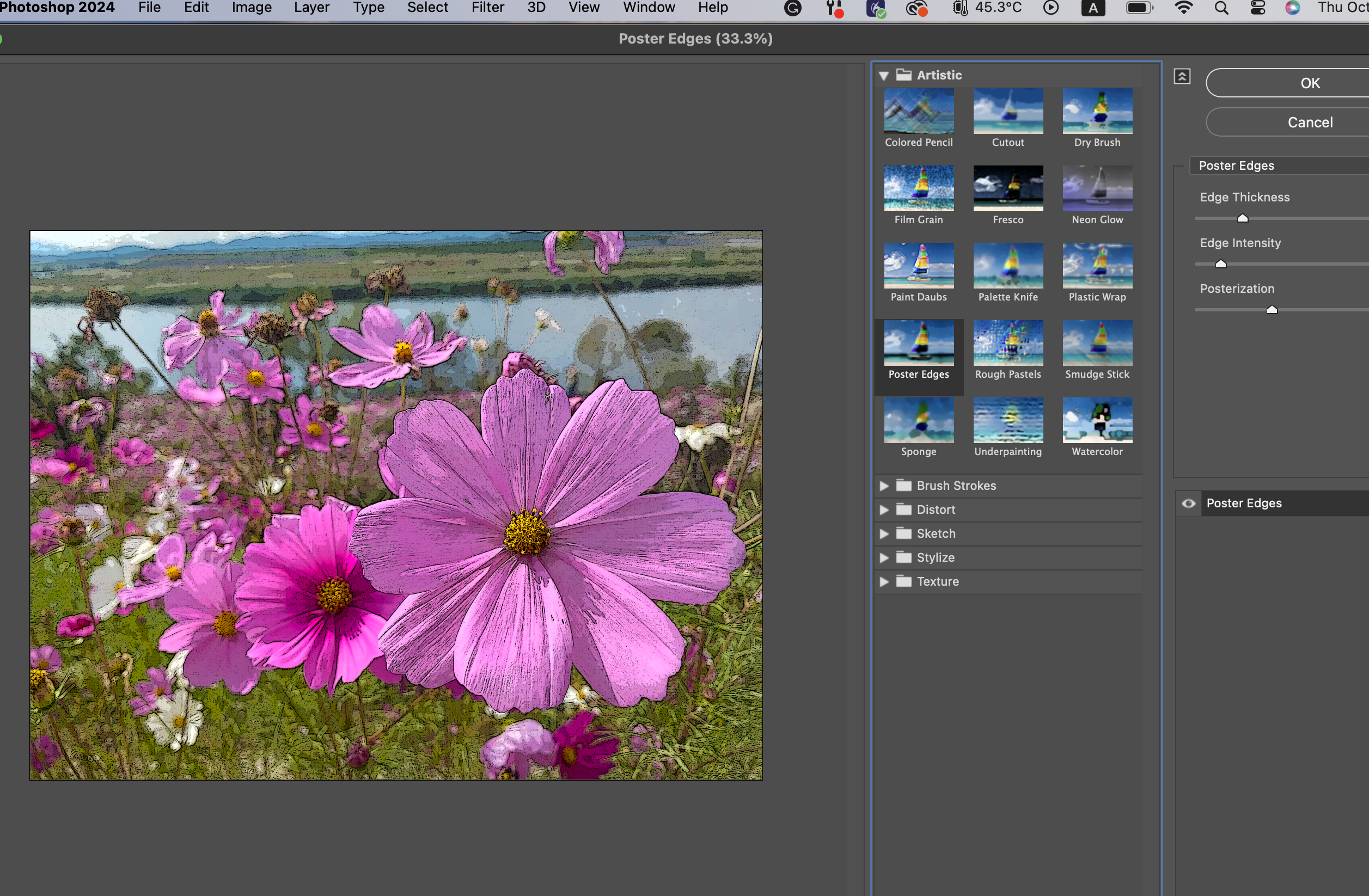Select the Colored Pencil filter thumbnail

919,111
